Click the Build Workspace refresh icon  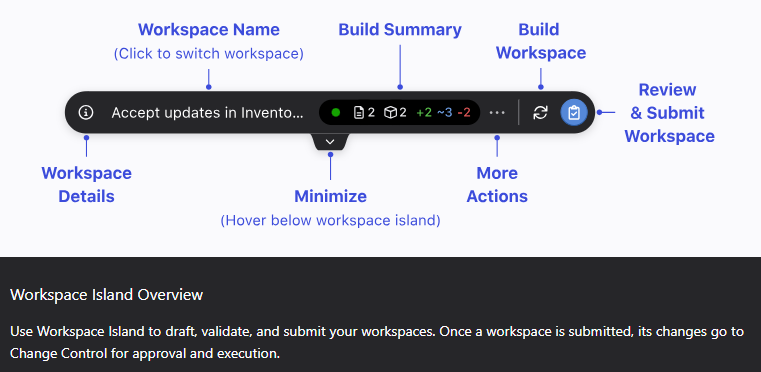click(540, 113)
